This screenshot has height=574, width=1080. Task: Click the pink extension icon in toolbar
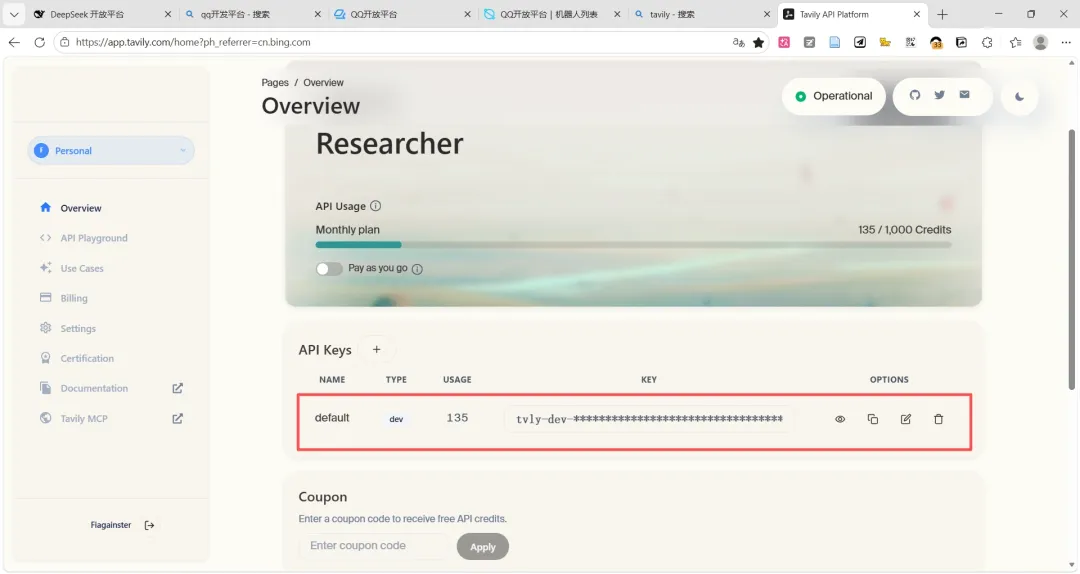coord(784,42)
